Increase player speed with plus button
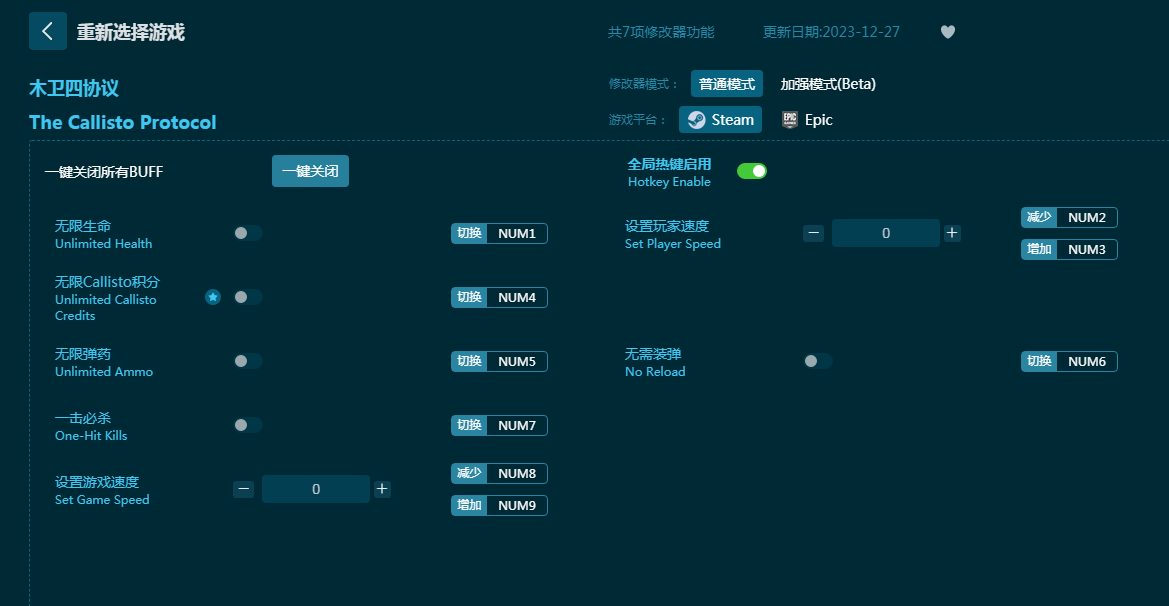 pos(952,233)
